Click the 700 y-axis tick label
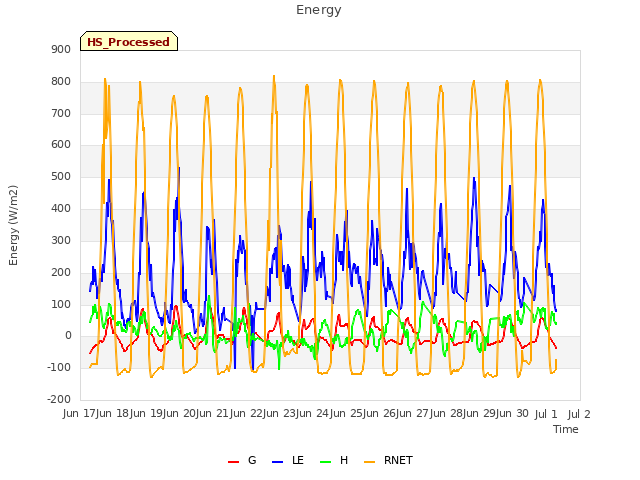 (61, 113)
